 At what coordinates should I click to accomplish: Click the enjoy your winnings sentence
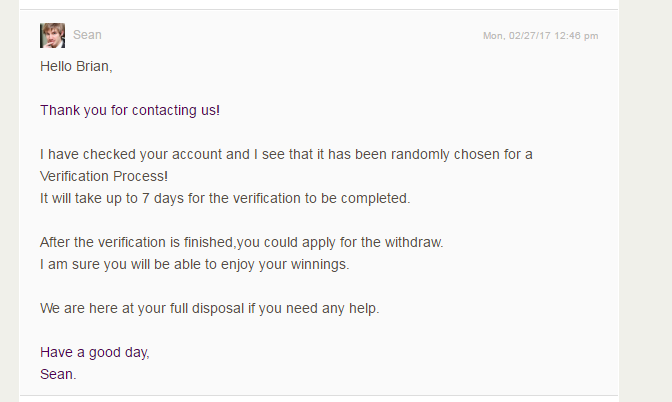pyautogui.click(x=195, y=264)
